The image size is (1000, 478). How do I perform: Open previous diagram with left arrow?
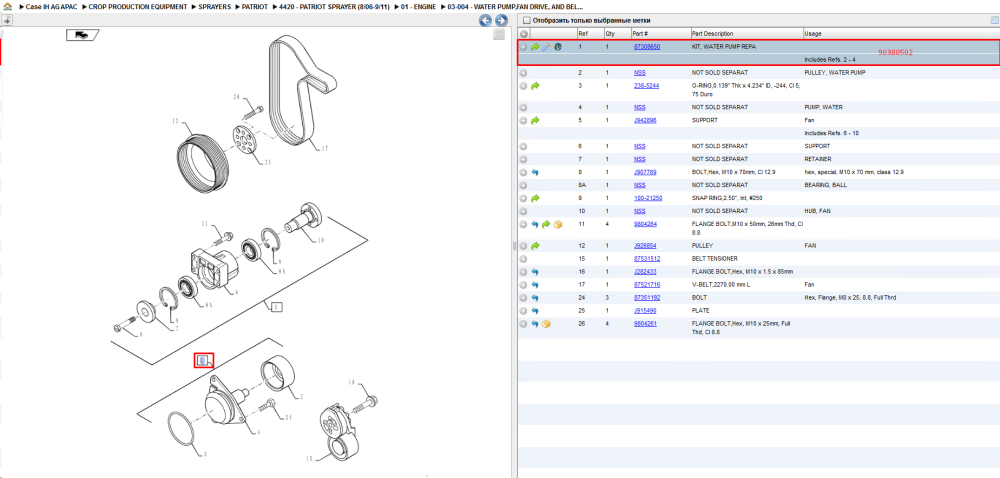pyautogui.click(x=485, y=20)
